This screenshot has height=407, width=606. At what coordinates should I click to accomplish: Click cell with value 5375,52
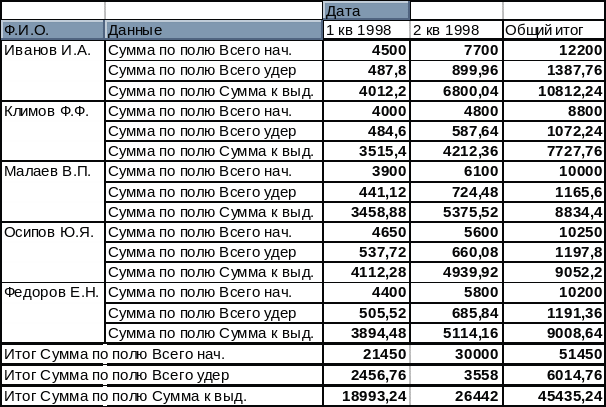click(x=456, y=212)
